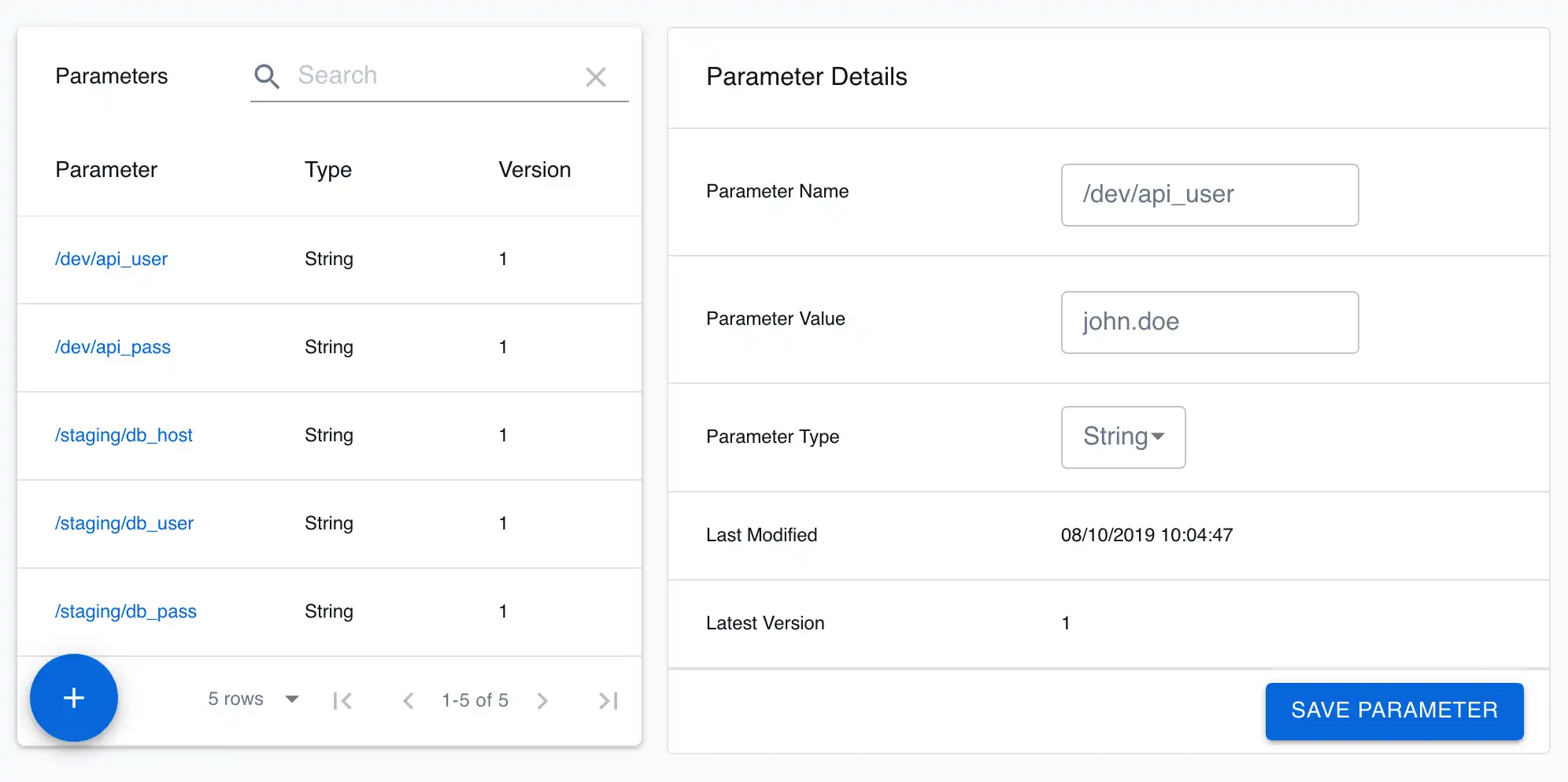
Task: Open the /dev/api_pass parameter link
Action: tap(113, 347)
